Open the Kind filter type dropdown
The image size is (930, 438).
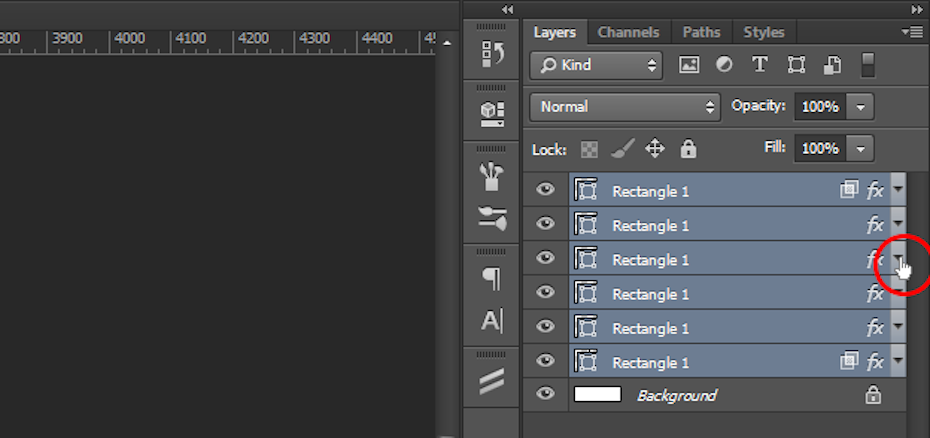(x=597, y=65)
